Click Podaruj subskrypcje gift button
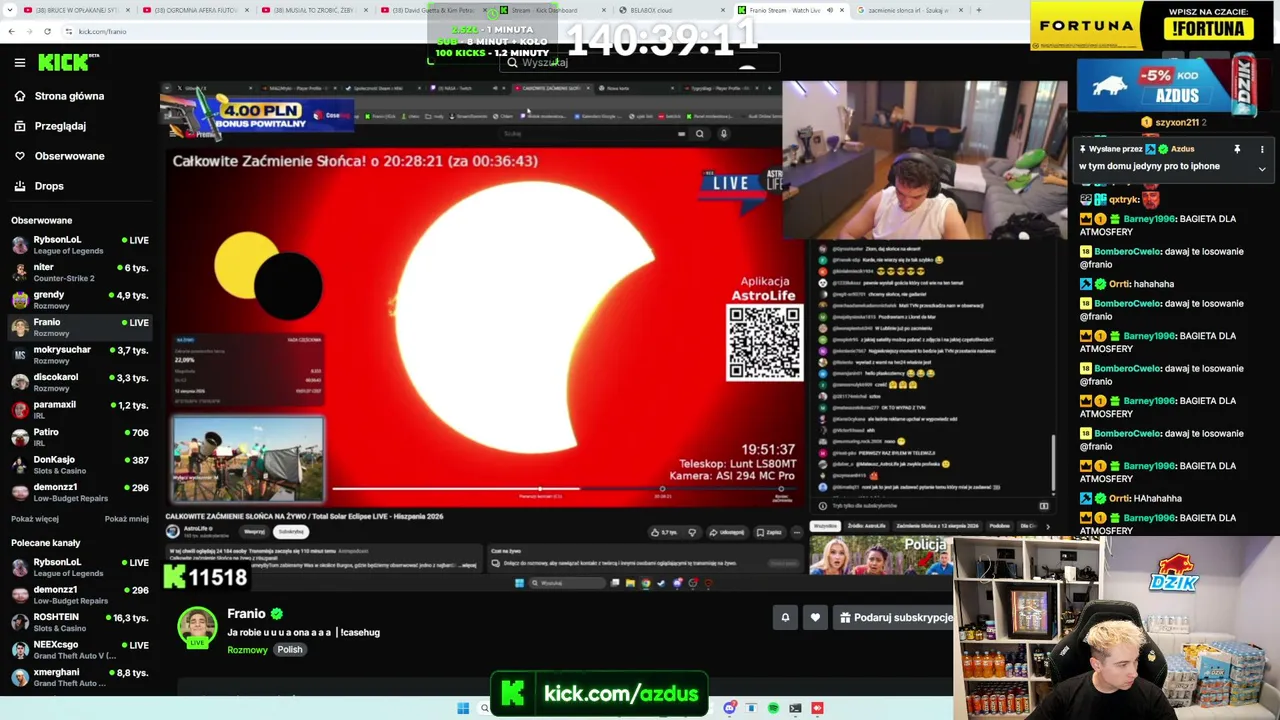Image resolution: width=1280 pixels, height=720 pixels. coord(894,618)
